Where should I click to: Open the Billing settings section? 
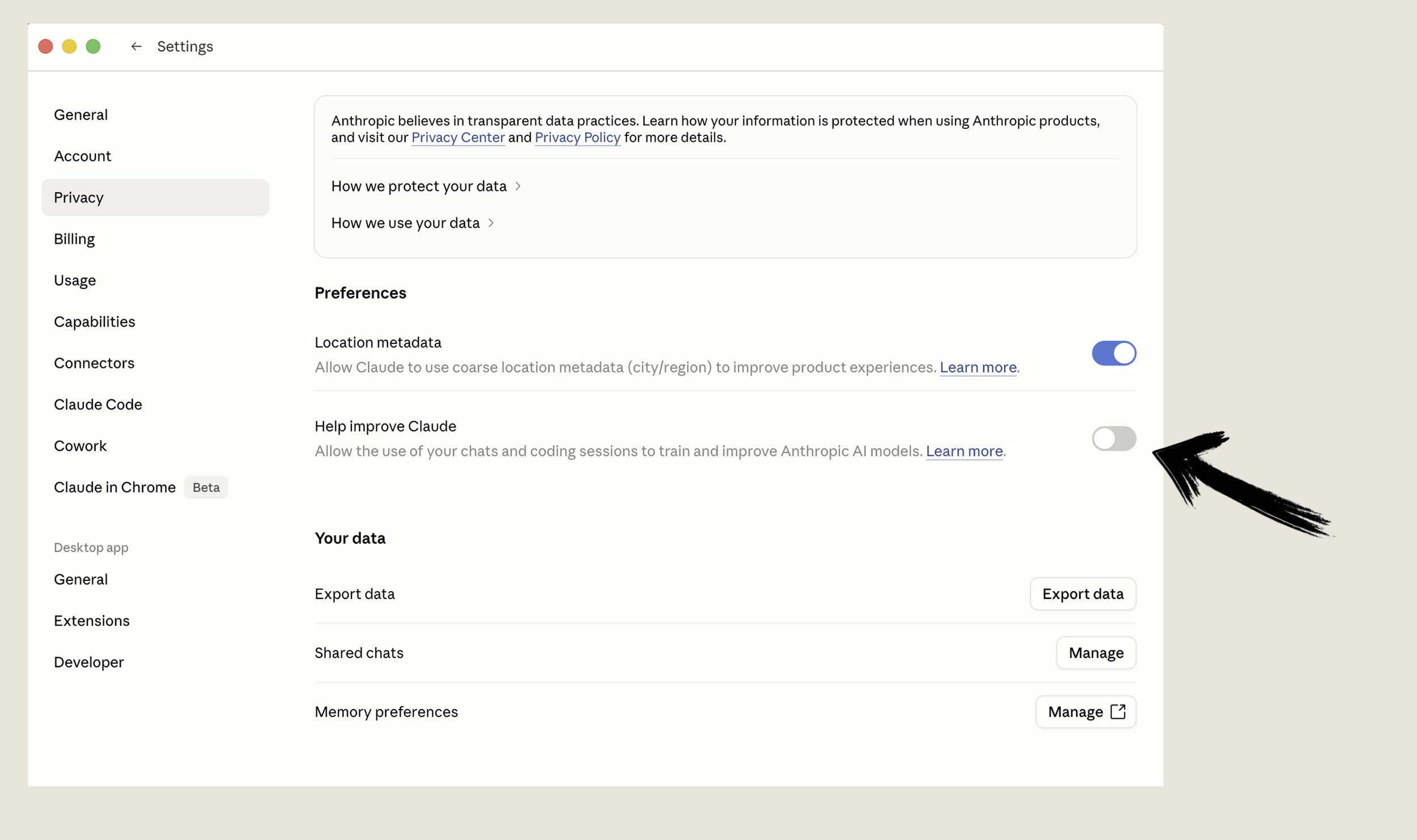pyautogui.click(x=155, y=239)
